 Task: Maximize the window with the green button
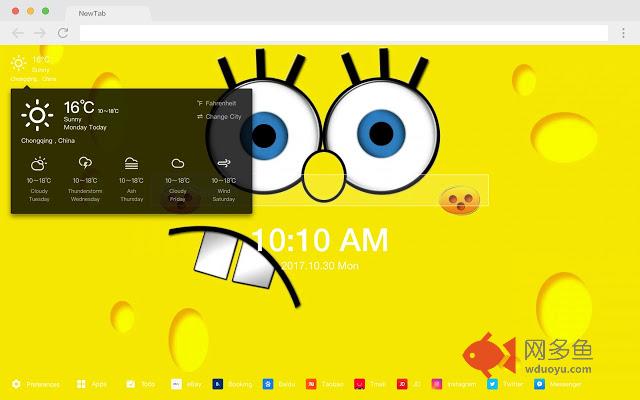click(x=46, y=11)
